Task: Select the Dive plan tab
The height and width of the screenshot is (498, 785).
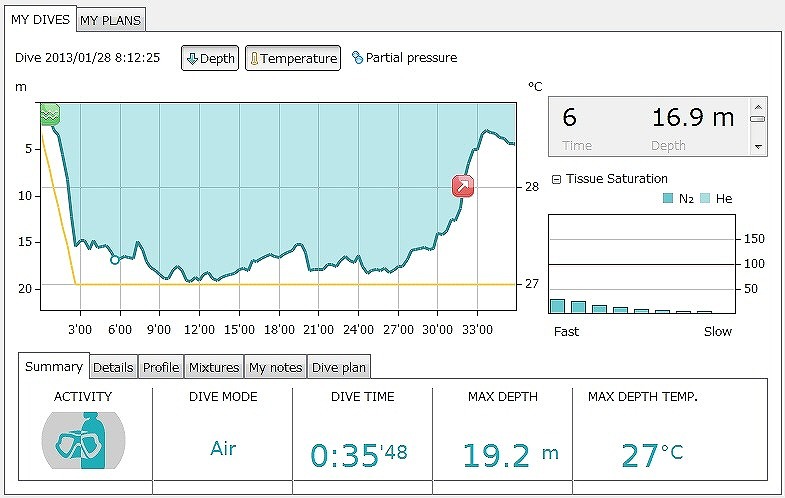Action: click(x=339, y=367)
